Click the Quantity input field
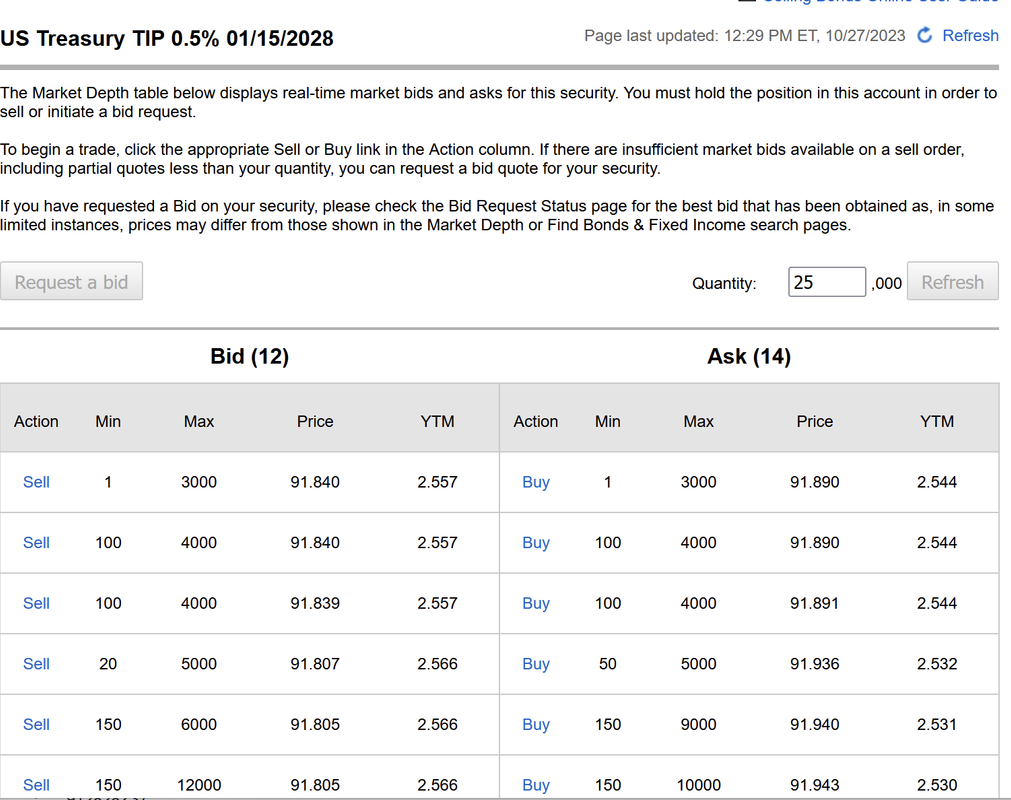1011x800 pixels. (x=827, y=282)
